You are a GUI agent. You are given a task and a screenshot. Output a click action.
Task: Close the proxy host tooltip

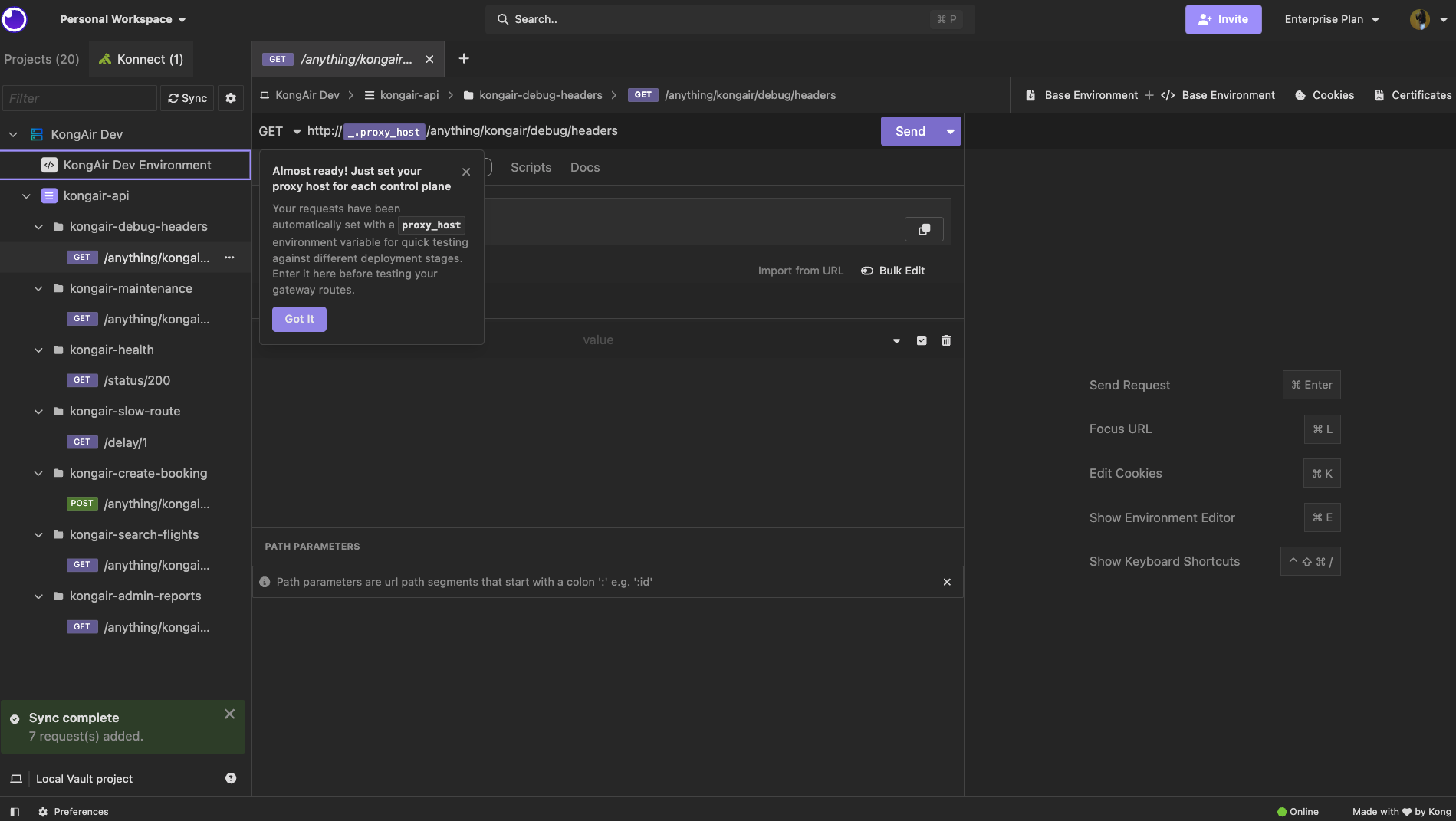tap(466, 172)
